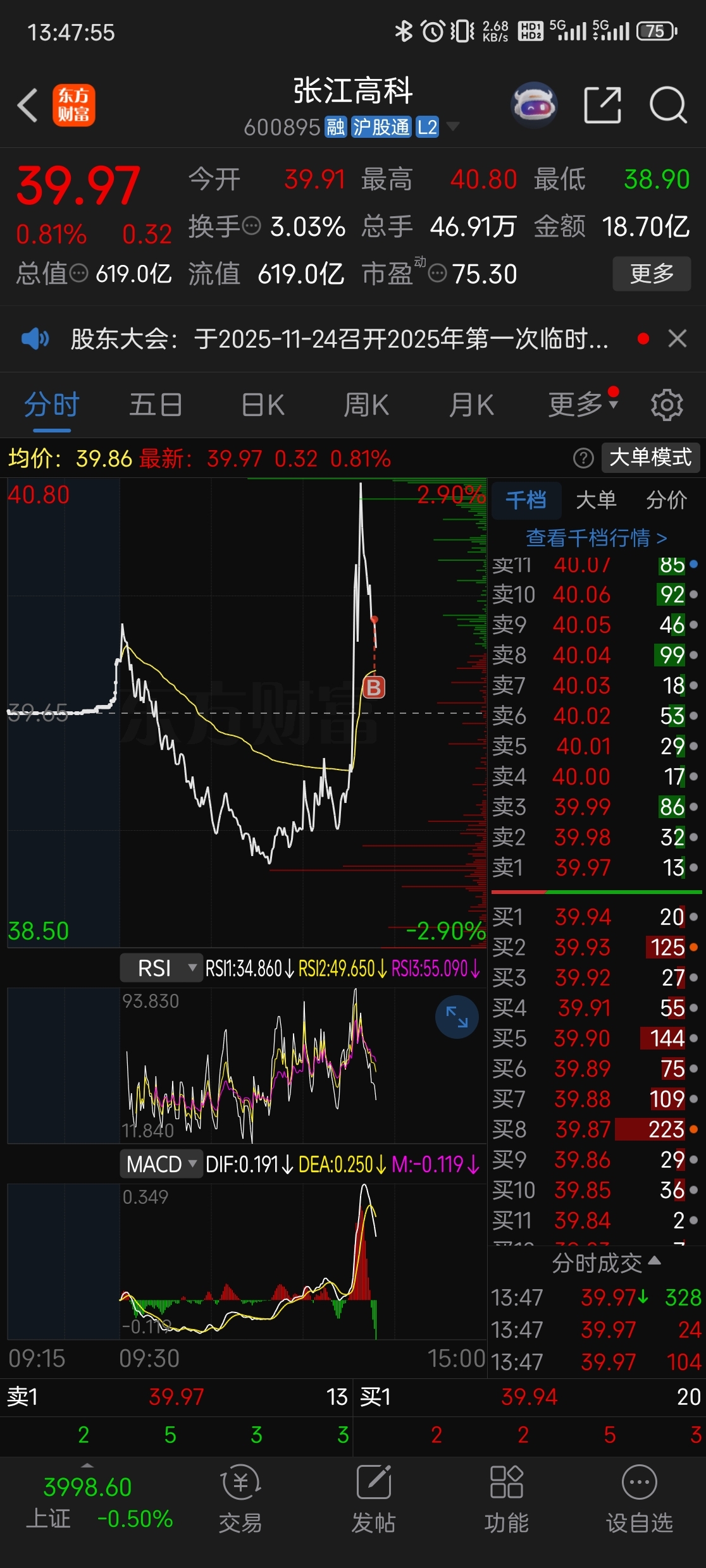Tap the 13:47 trade with volume 328
This screenshot has height=1568, width=706.
point(597,1298)
